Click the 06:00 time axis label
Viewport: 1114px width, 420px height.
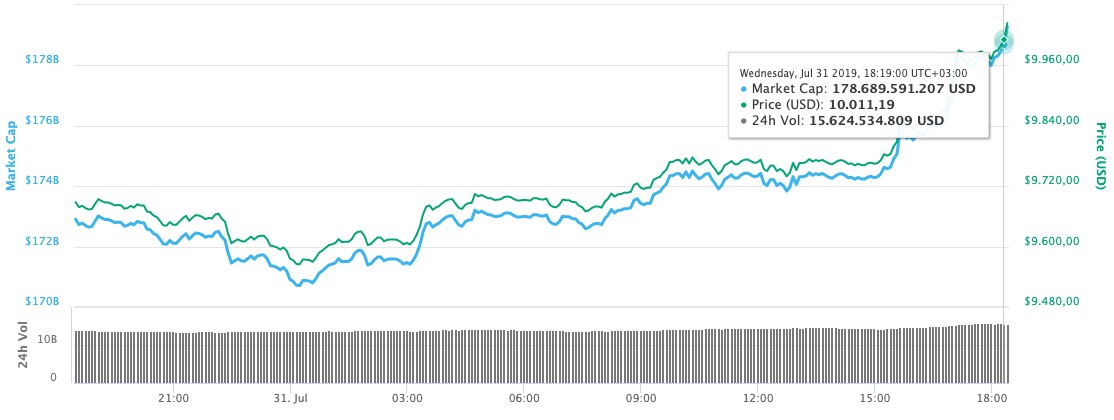pos(524,398)
